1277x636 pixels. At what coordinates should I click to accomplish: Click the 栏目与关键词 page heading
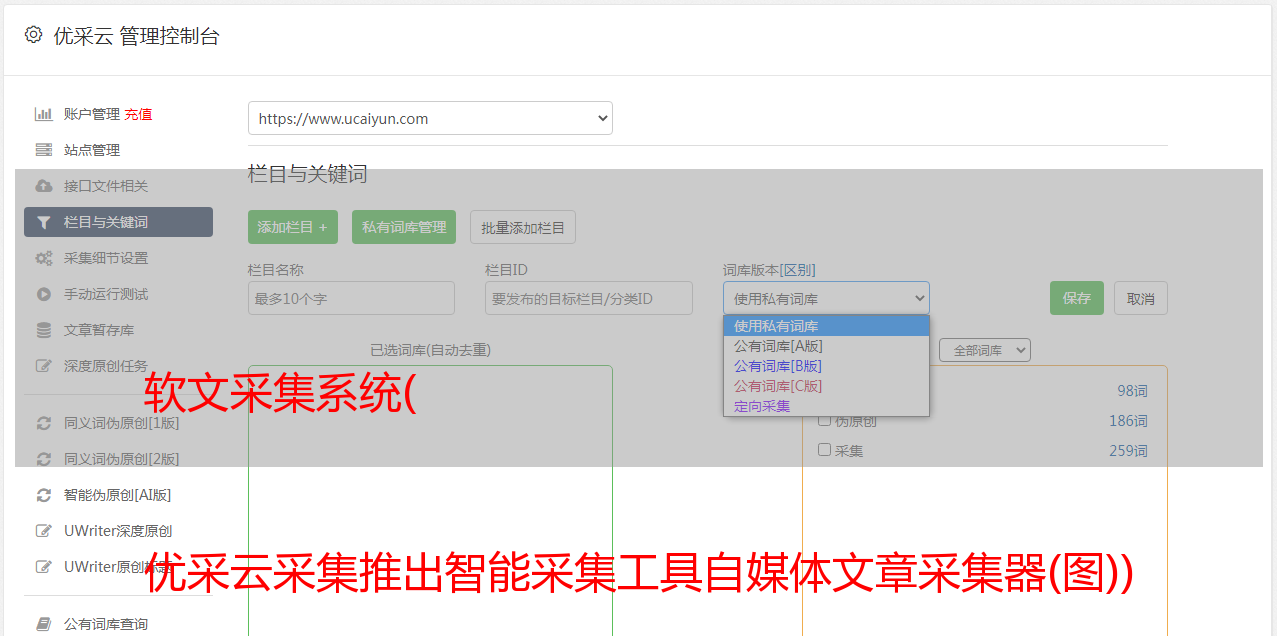click(x=308, y=174)
